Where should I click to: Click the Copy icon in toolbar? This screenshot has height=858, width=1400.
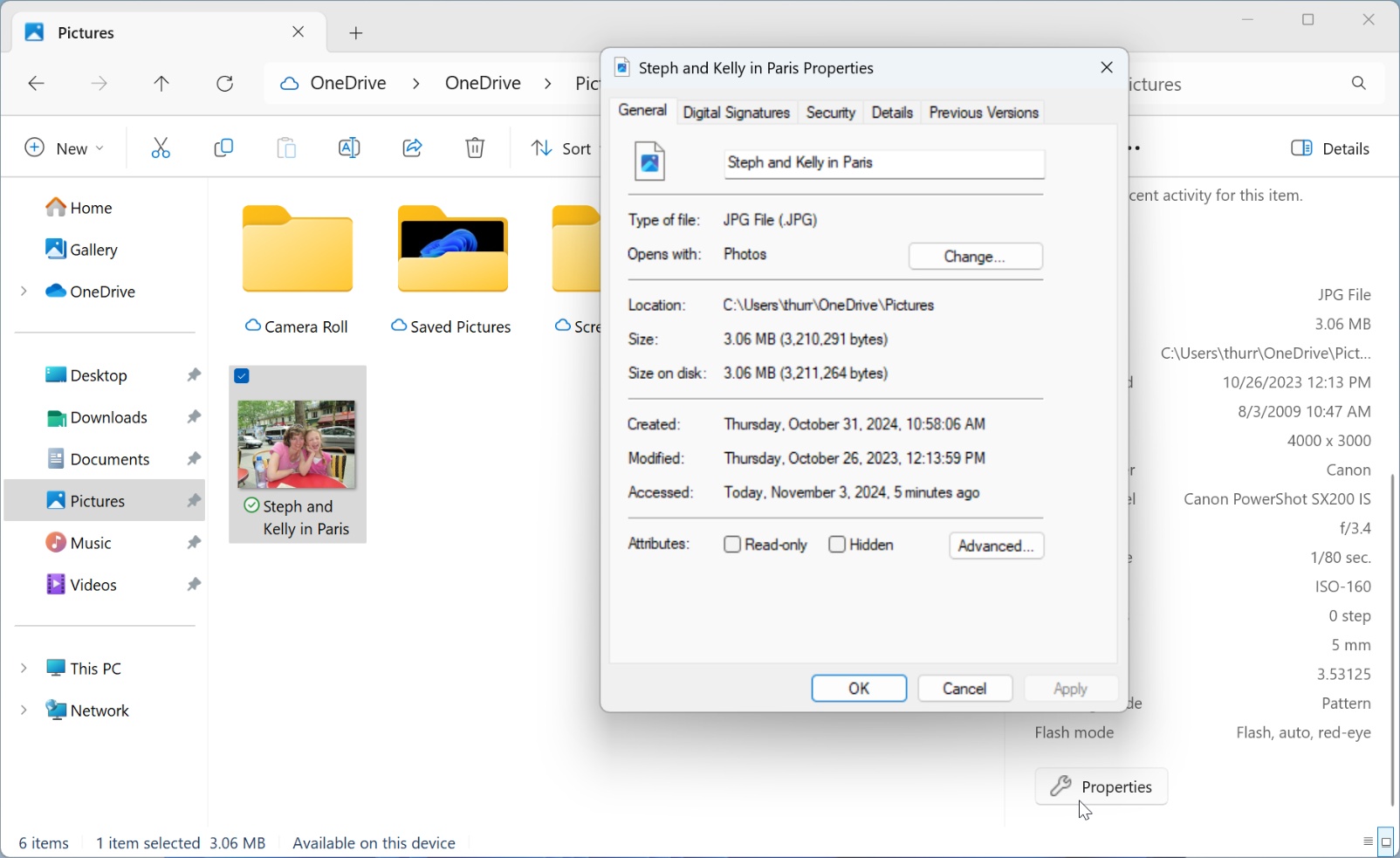pos(223,148)
